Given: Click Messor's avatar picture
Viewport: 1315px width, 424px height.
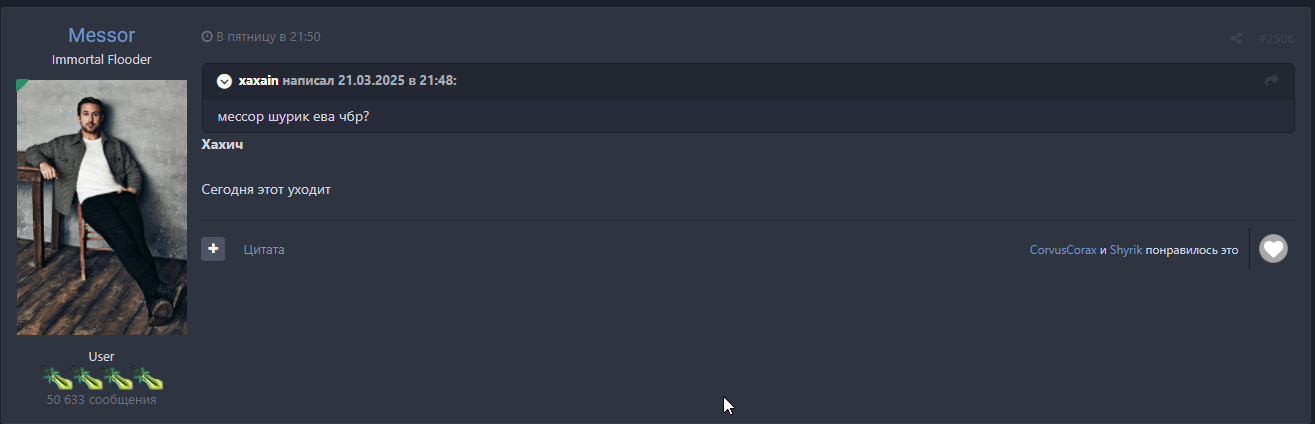Looking at the screenshot, I should coord(102,207).
